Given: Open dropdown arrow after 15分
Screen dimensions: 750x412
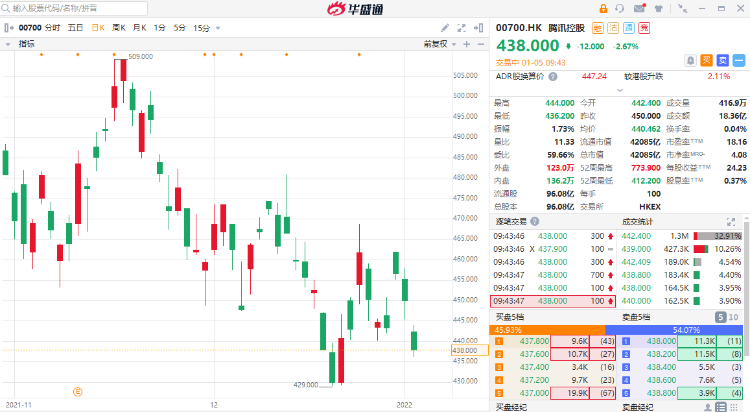Looking at the screenshot, I should point(218,28).
